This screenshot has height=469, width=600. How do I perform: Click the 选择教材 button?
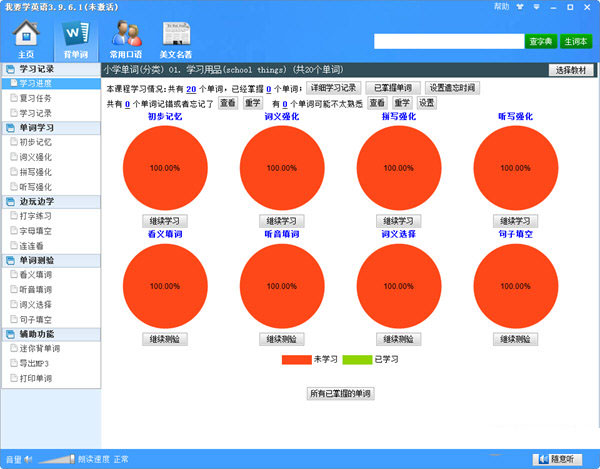pyautogui.click(x=571, y=70)
